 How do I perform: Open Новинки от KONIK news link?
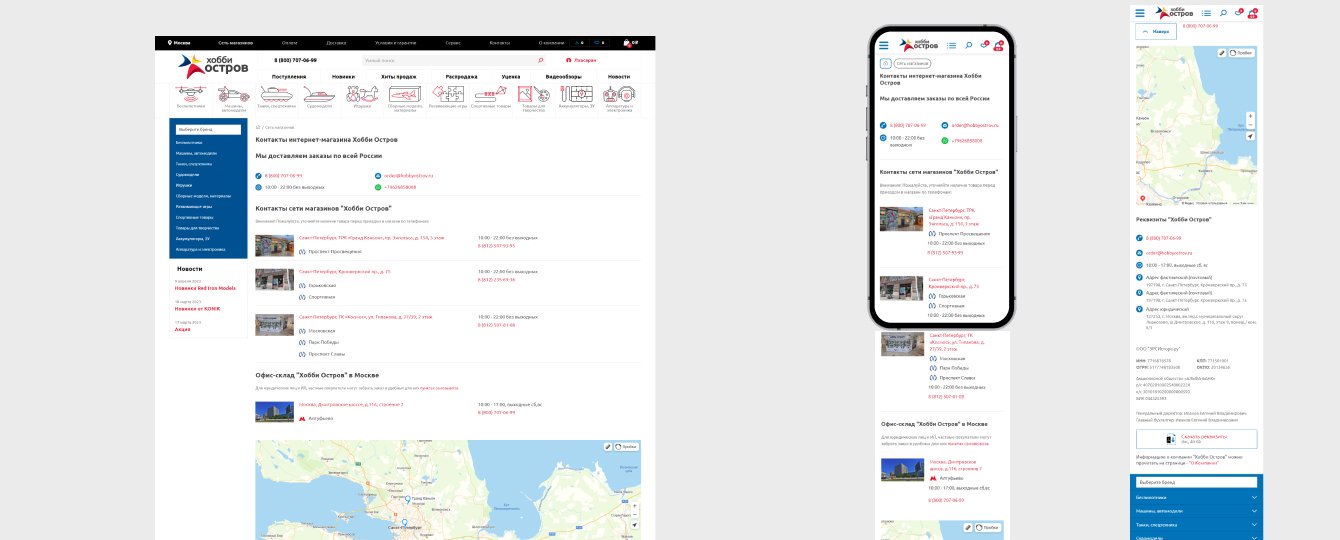(x=197, y=308)
